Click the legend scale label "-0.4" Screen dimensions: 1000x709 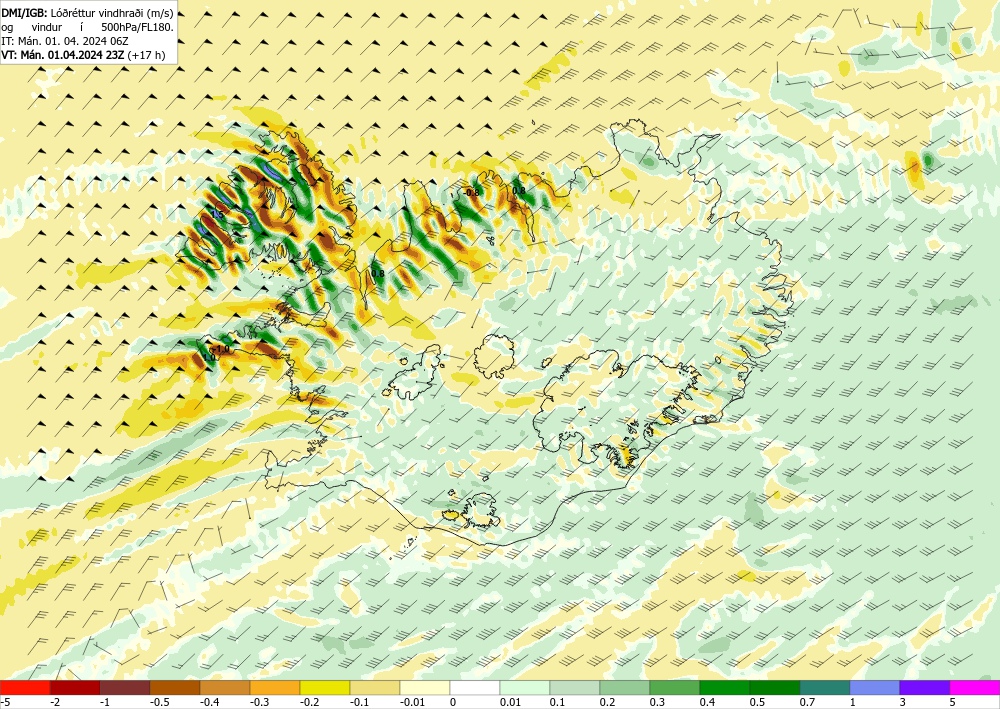pyautogui.click(x=209, y=702)
